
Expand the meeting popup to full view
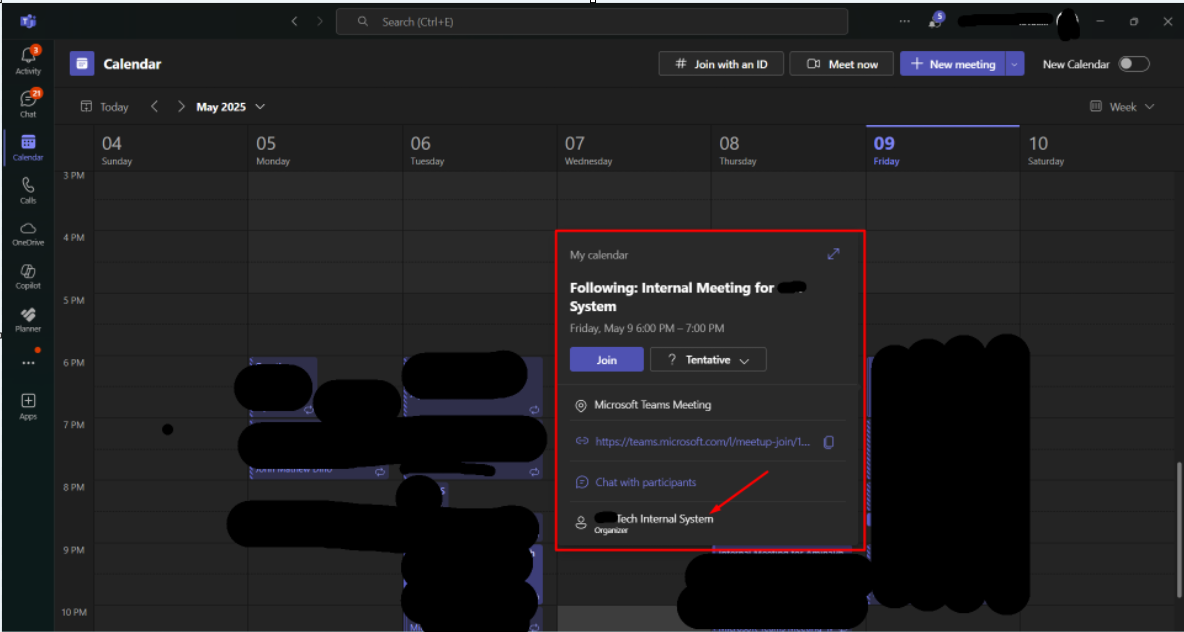(834, 254)
